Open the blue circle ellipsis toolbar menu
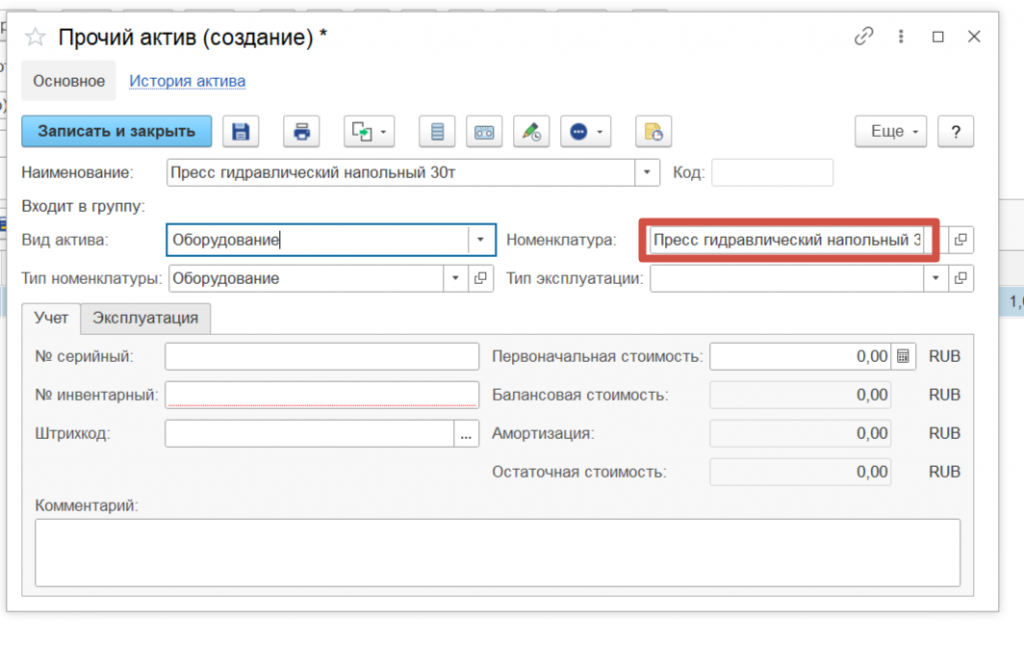The height and width of the screenshot is (645, 1024). 585,131
